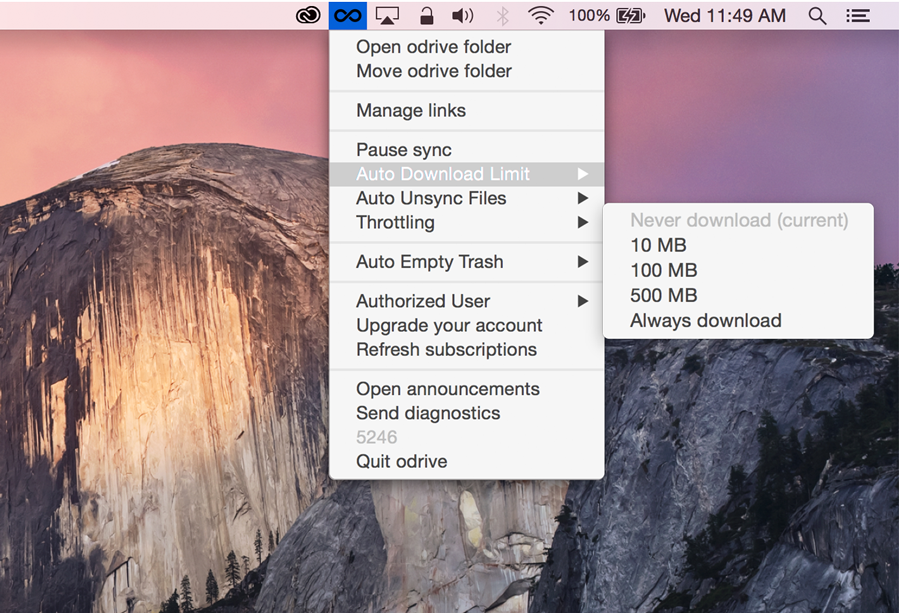
Task: Select Open announcements
Action: (x=467, y=389)
